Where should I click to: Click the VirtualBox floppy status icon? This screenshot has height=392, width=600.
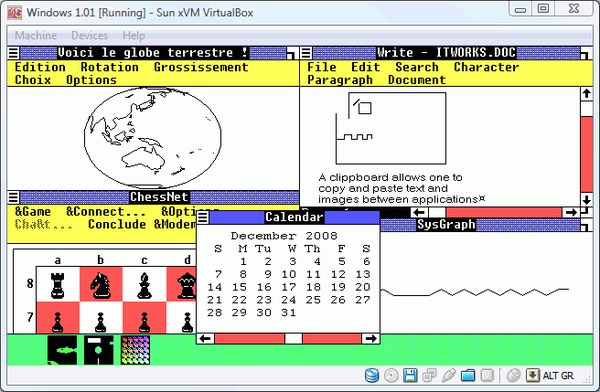[410, 376]
